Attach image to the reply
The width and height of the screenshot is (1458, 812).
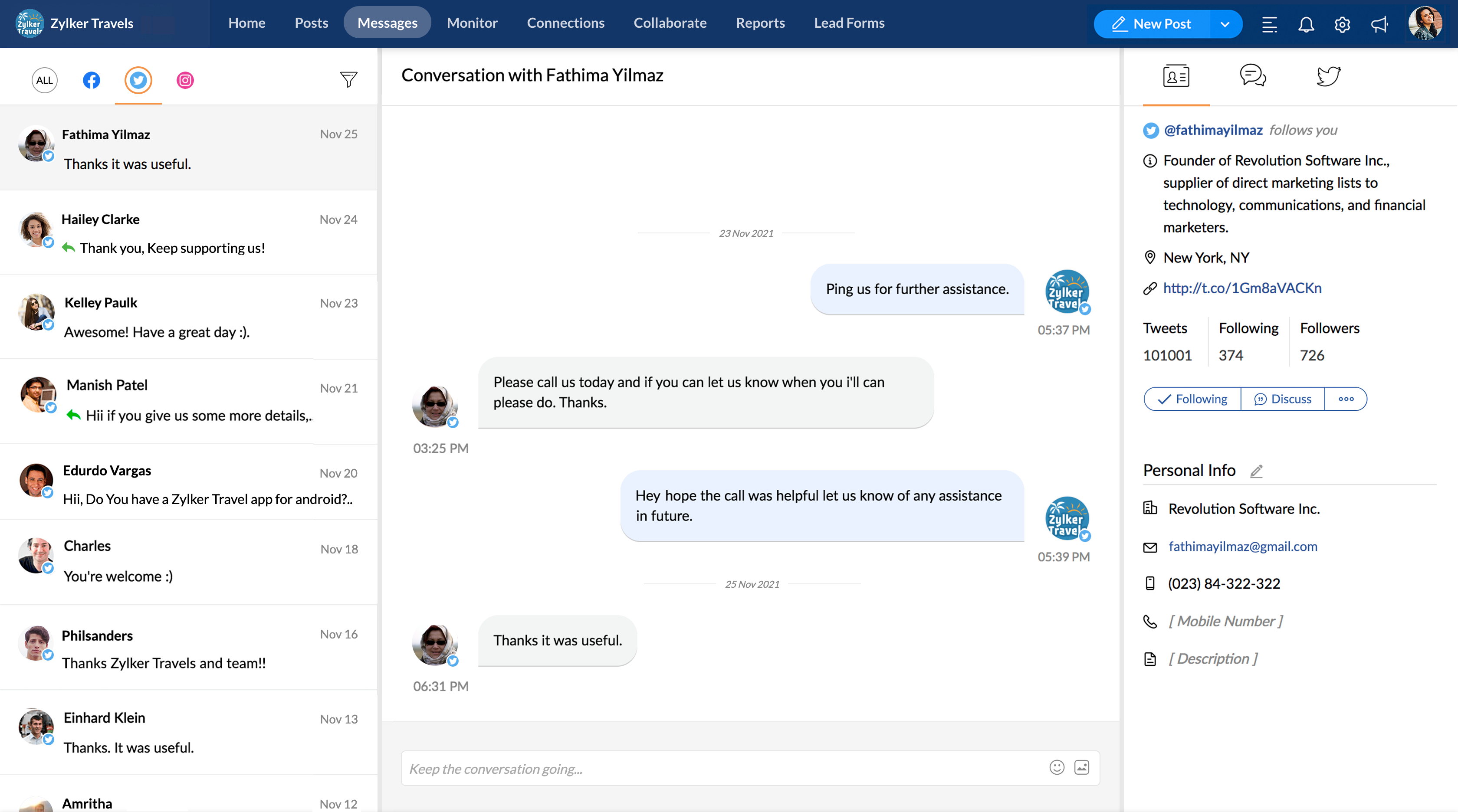[1081, 767]
